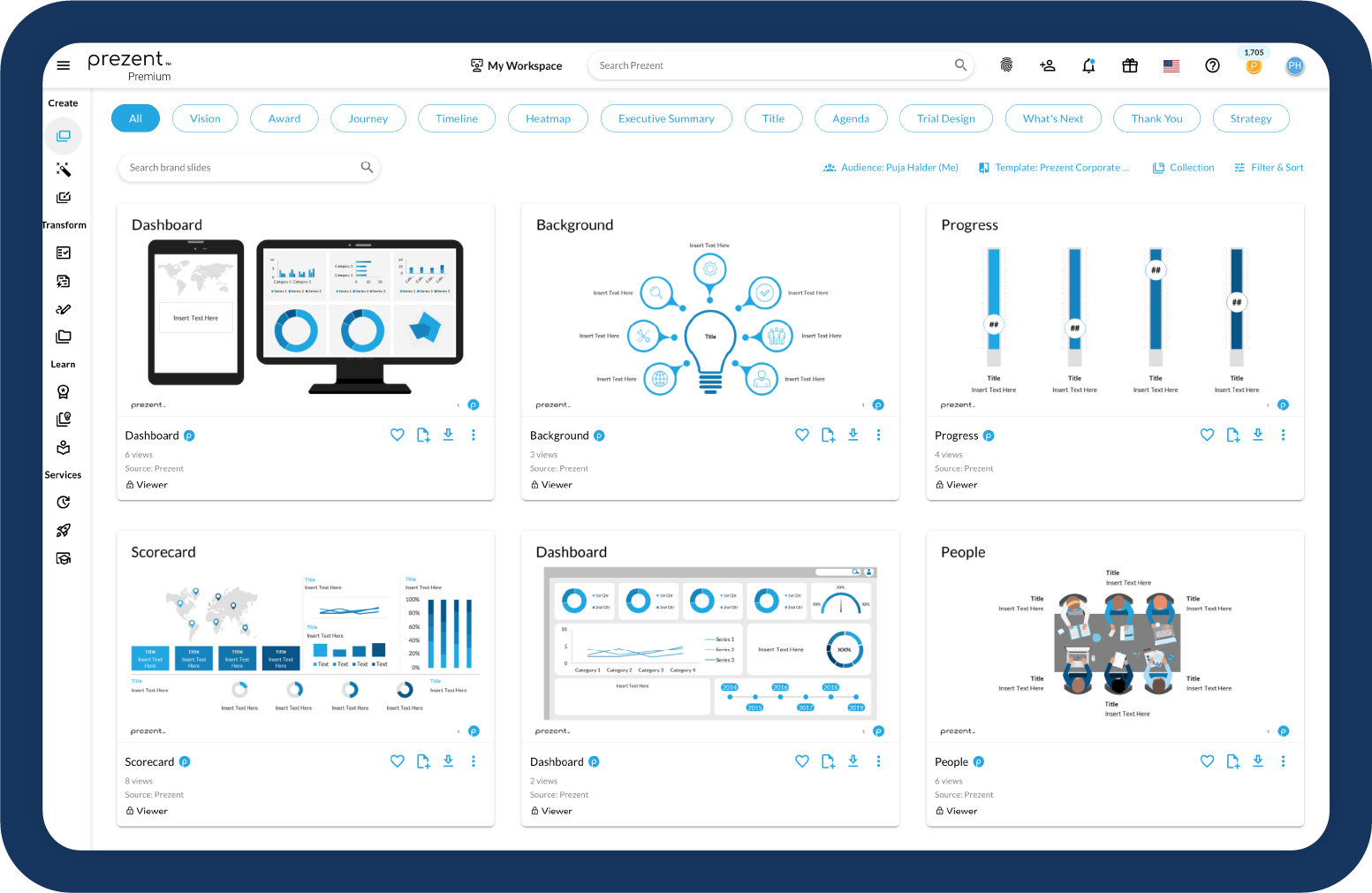Download the Background slide
Screen dimensions: 1372x893
(853, 435)
